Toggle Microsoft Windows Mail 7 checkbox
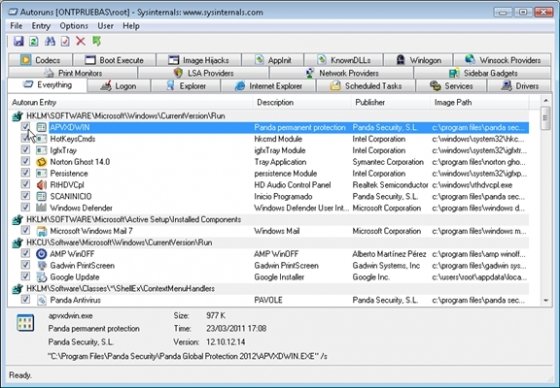The width and height of the screenshot is (560, 388). click(25, 230)
